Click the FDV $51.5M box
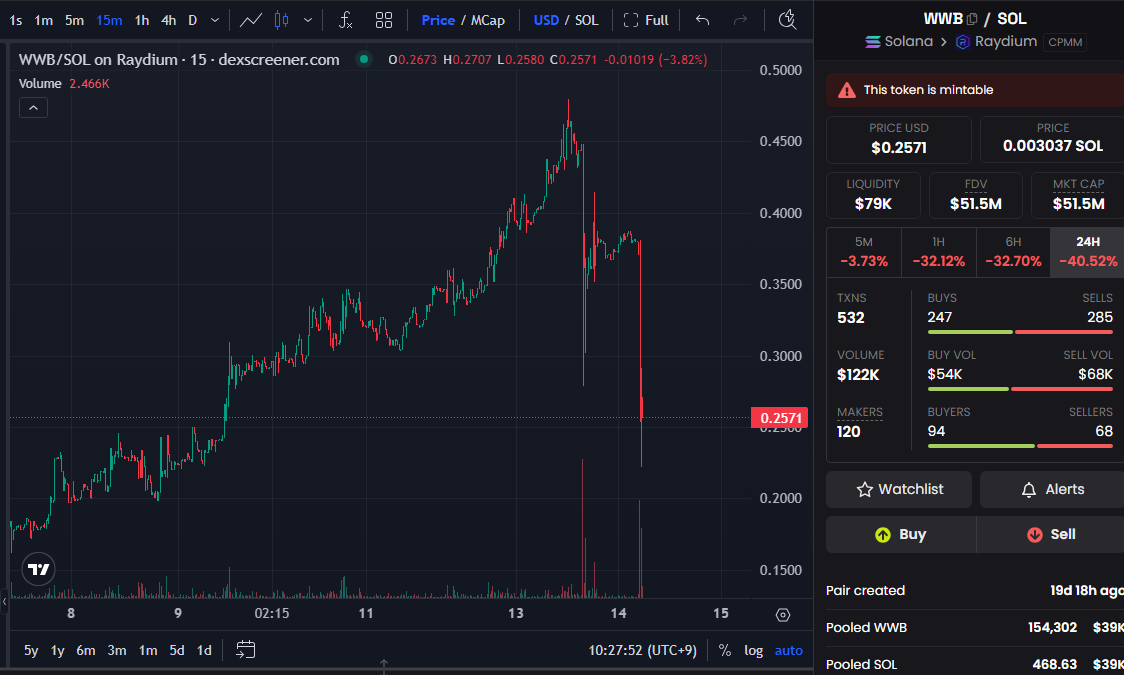This screenshot has width=1124, height=675. [976, 195]
